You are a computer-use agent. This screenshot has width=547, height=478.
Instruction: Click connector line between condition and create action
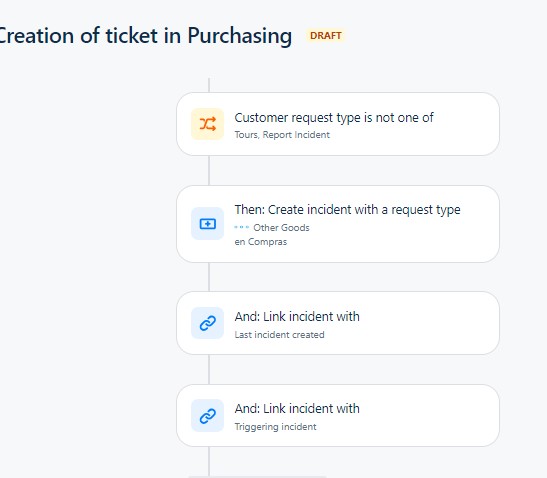209,171
